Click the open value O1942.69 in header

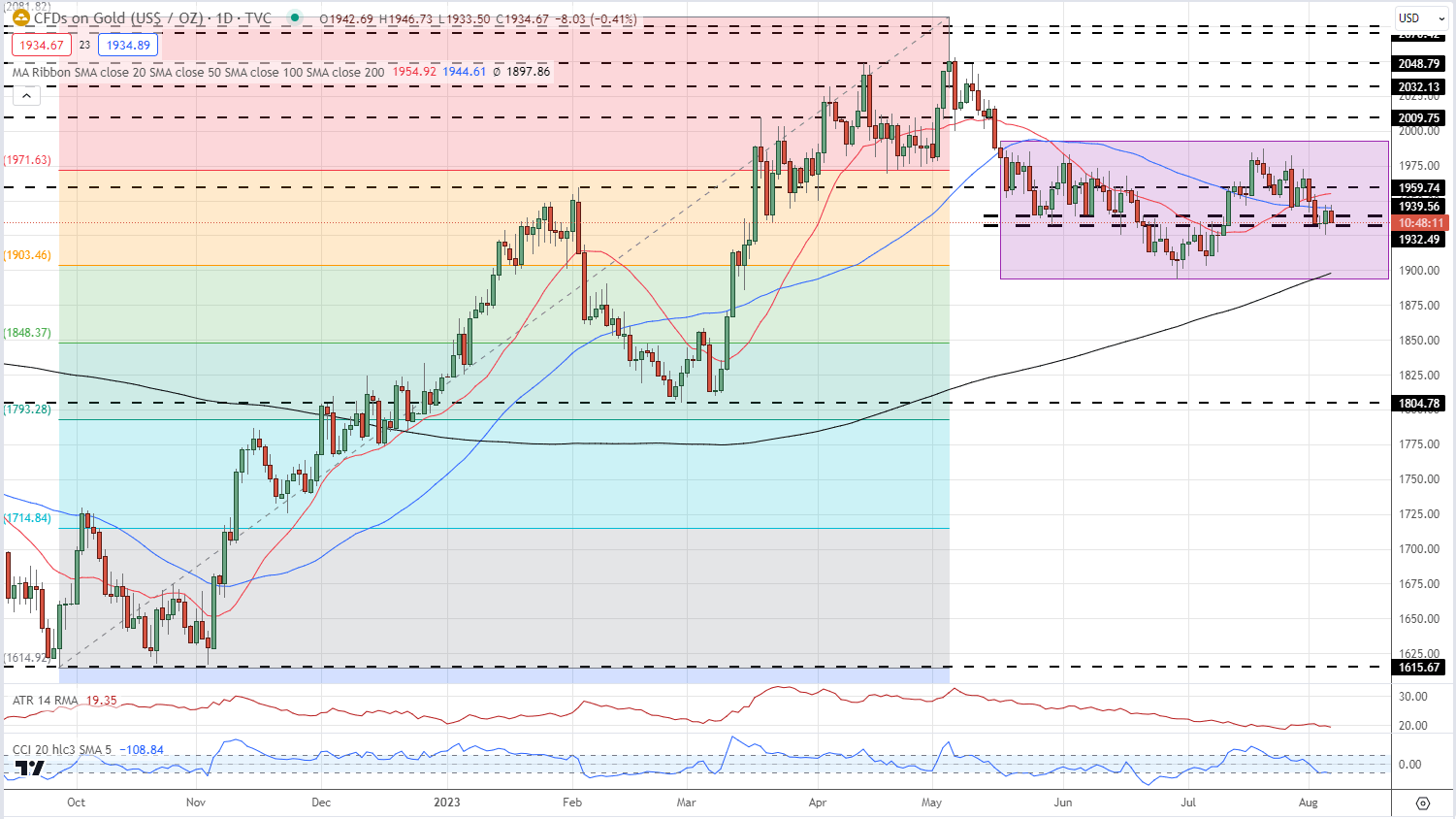pyautogui.click(x=346, y=19)
